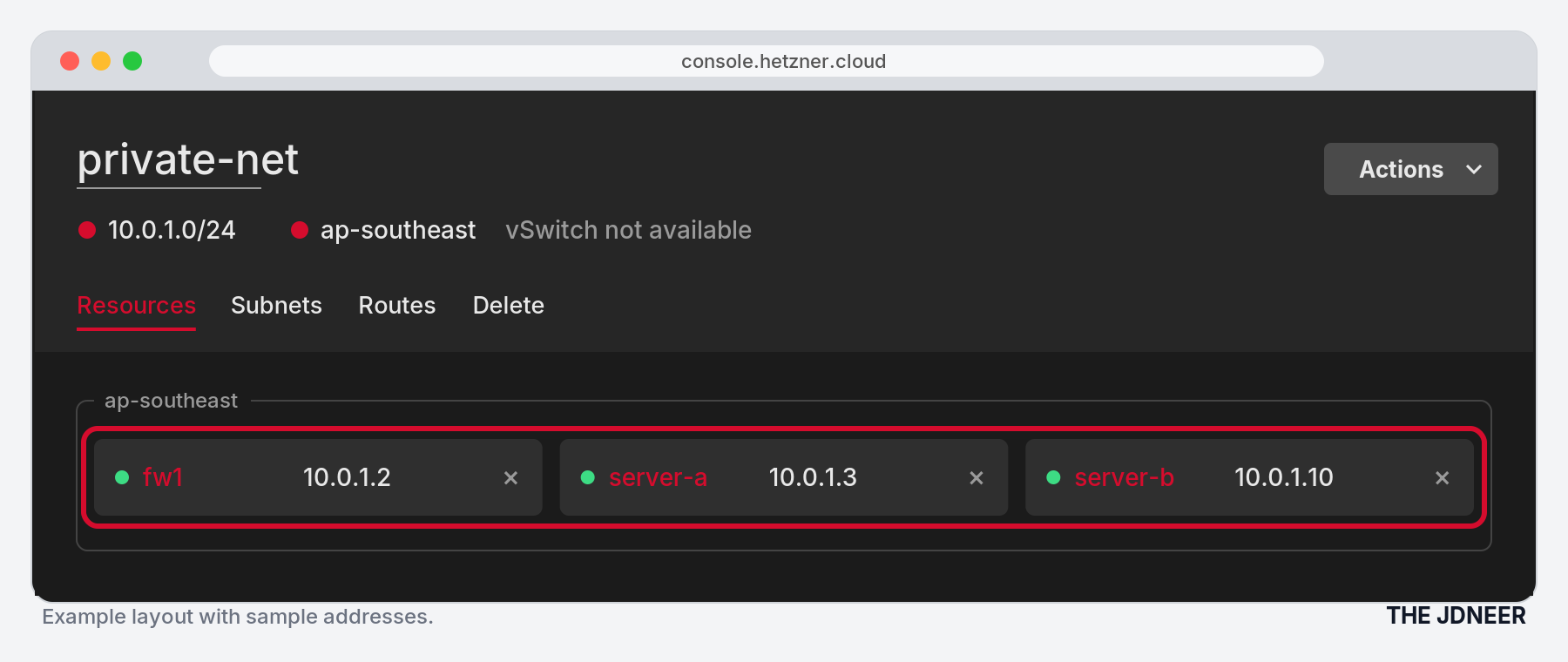Select IP address 10.0.1.3
Viewport: 1568px width, 662px height.
(x=813, y=477)
